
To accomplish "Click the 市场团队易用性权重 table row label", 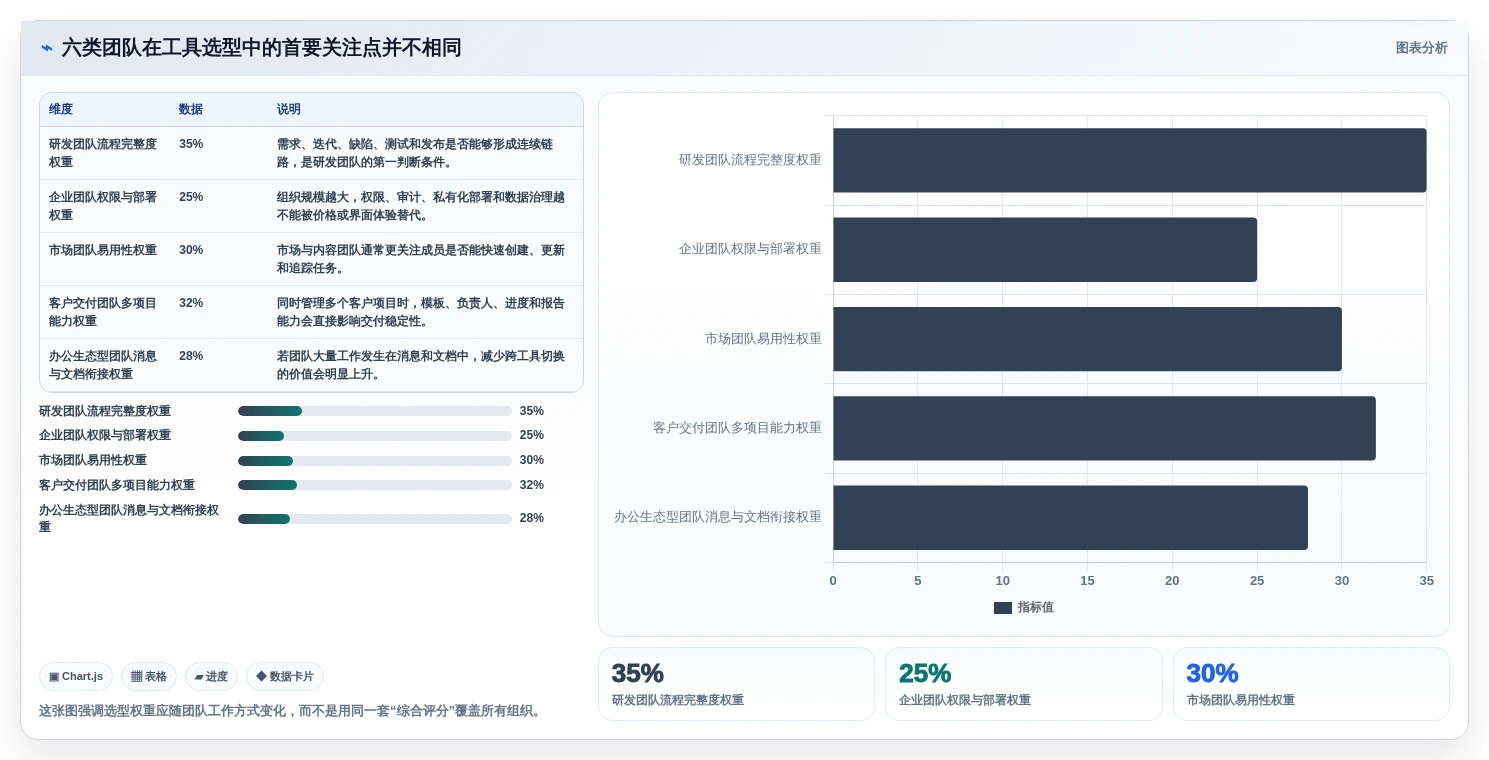I will pos(103,250).
